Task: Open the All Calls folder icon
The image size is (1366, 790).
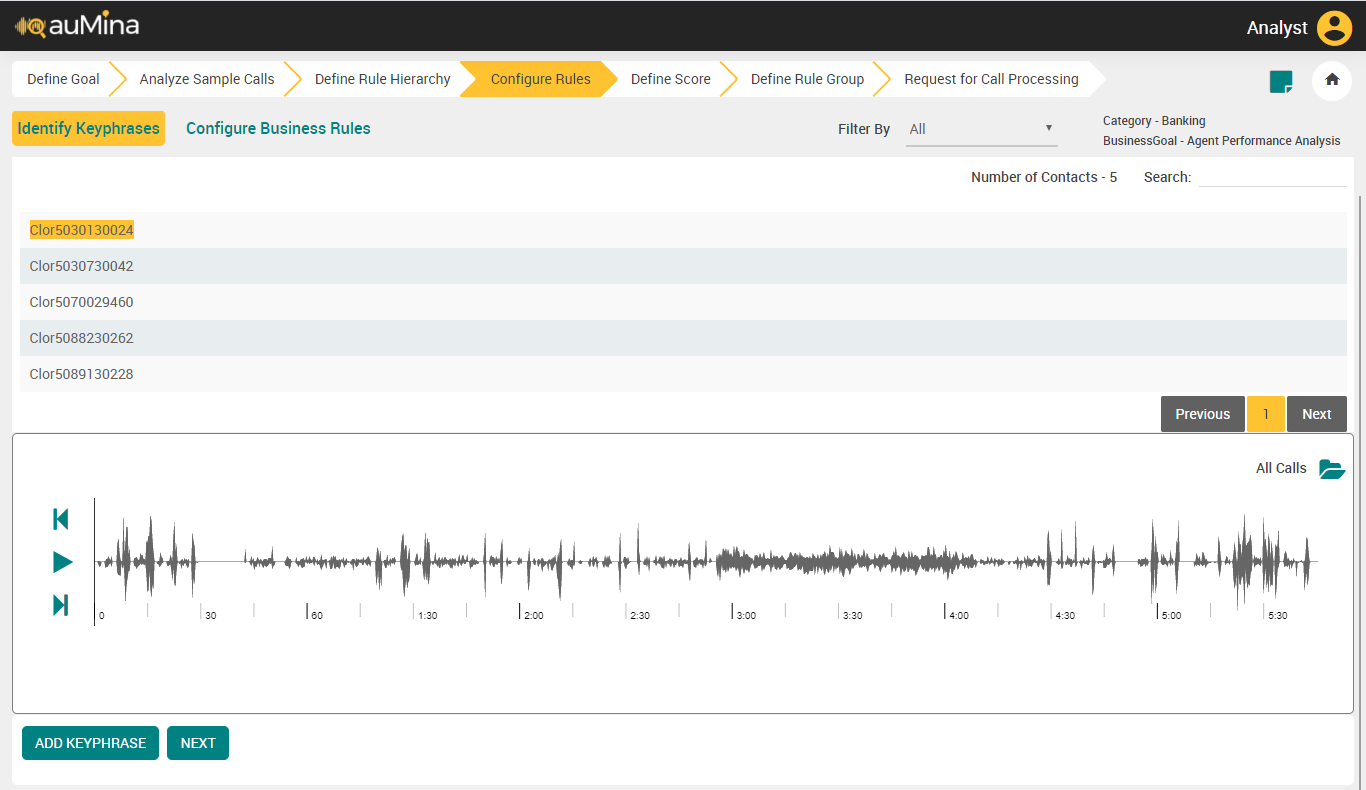Action: 1332,468
